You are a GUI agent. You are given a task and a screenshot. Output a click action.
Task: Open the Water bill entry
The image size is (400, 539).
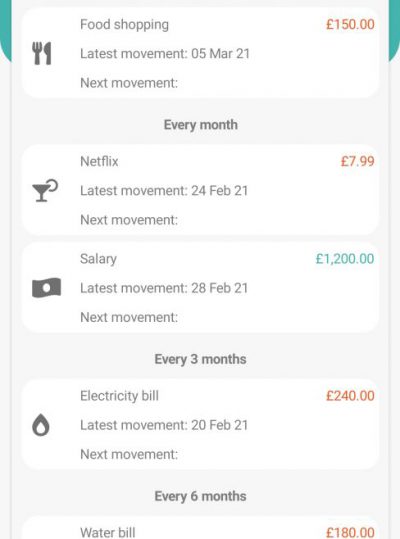click(x=200, y=528)
